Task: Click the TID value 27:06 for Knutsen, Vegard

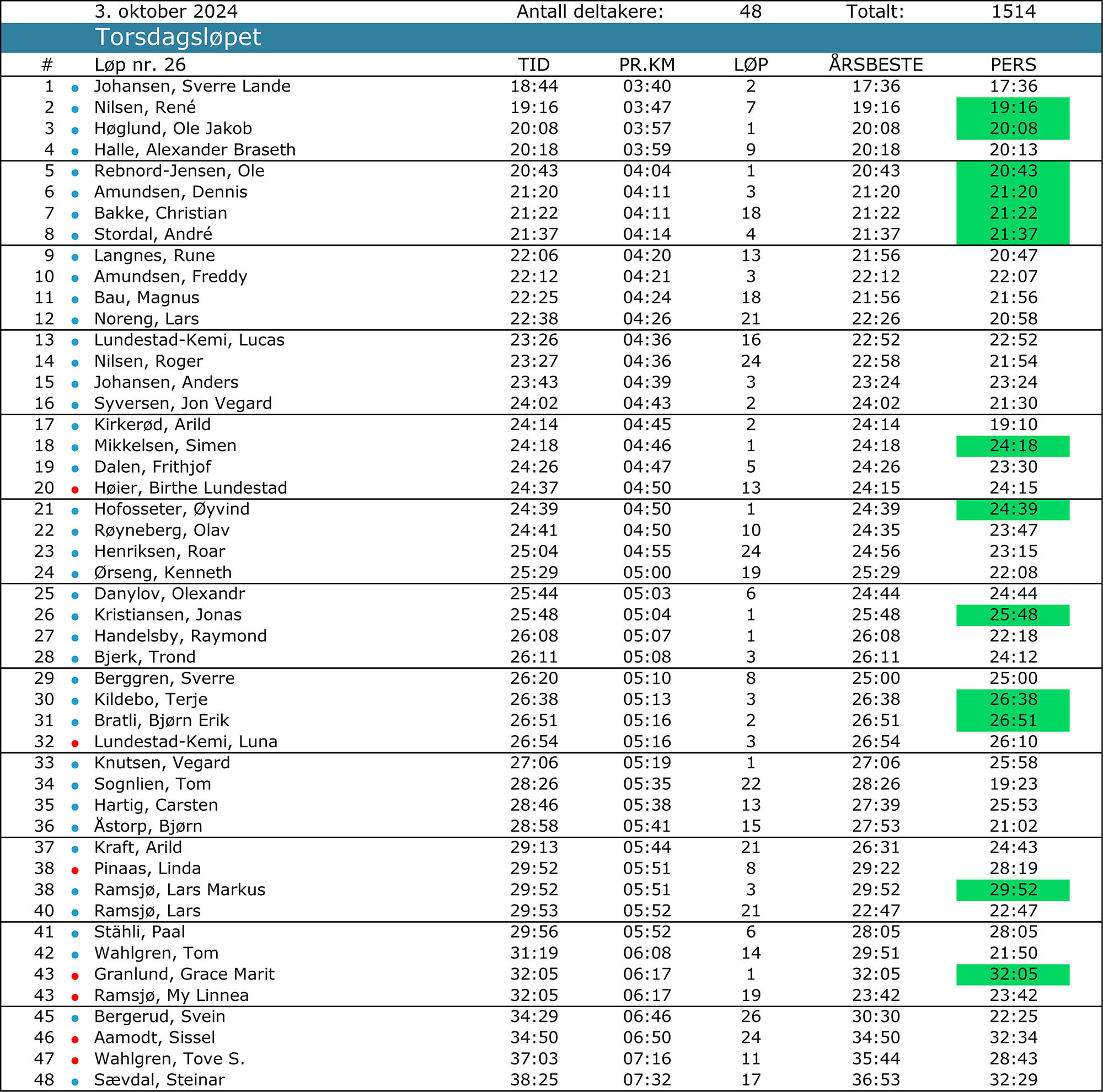Action: (534, 763)
